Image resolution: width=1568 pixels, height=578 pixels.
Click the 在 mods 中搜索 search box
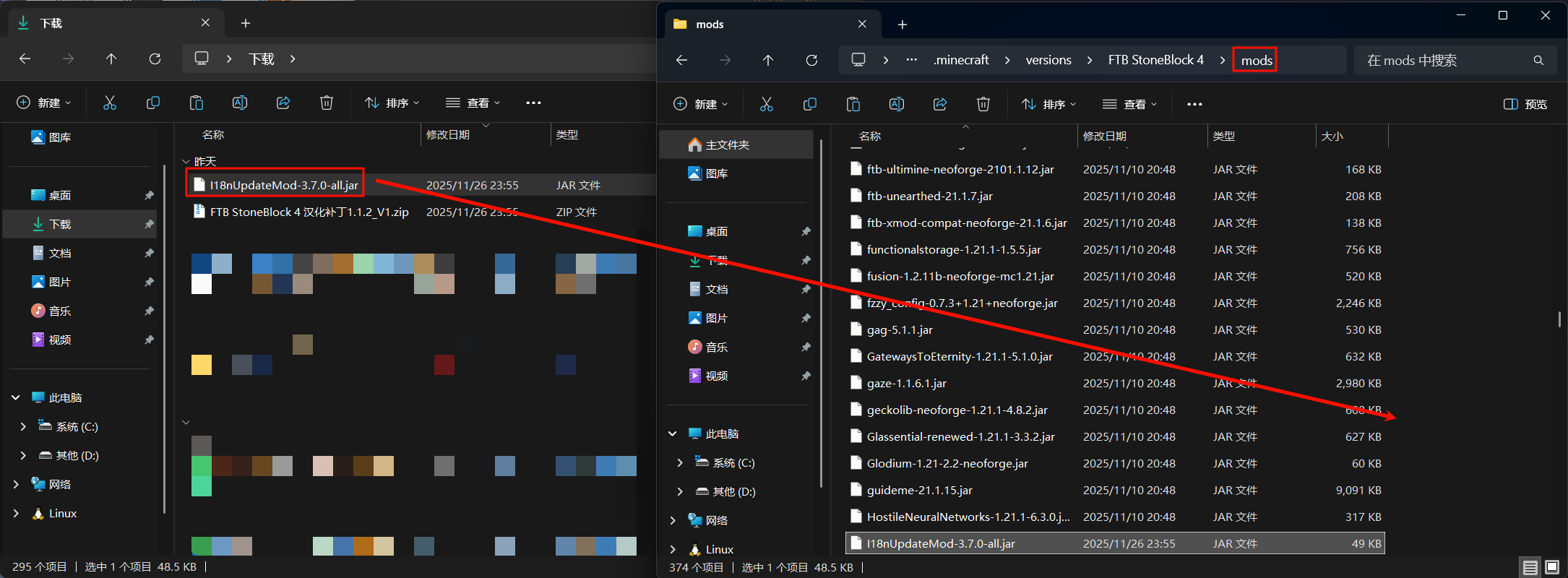pyautogui.click(x=1445, y=60)
